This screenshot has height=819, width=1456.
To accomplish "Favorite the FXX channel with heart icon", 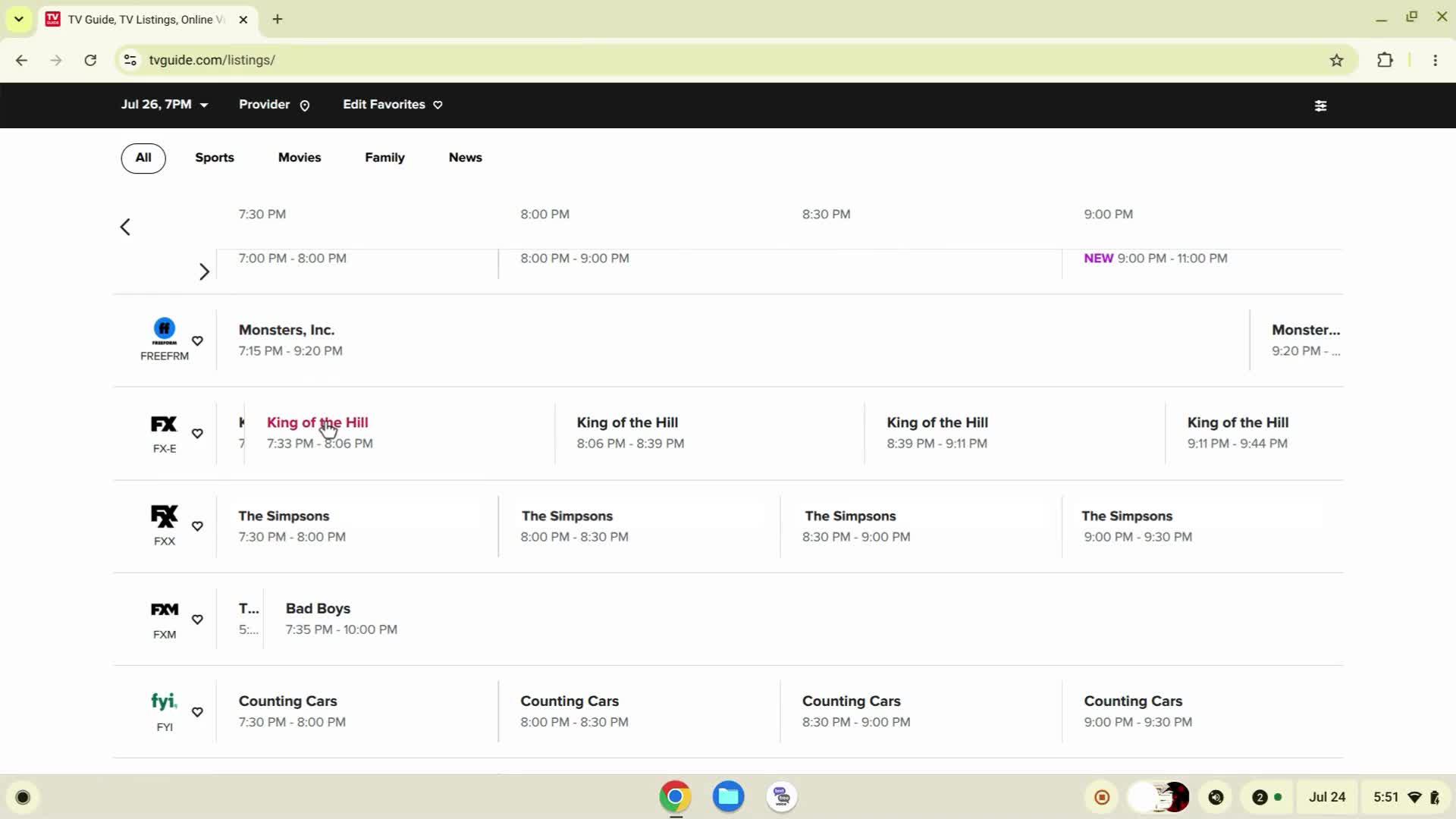I will tap(197, 526).
